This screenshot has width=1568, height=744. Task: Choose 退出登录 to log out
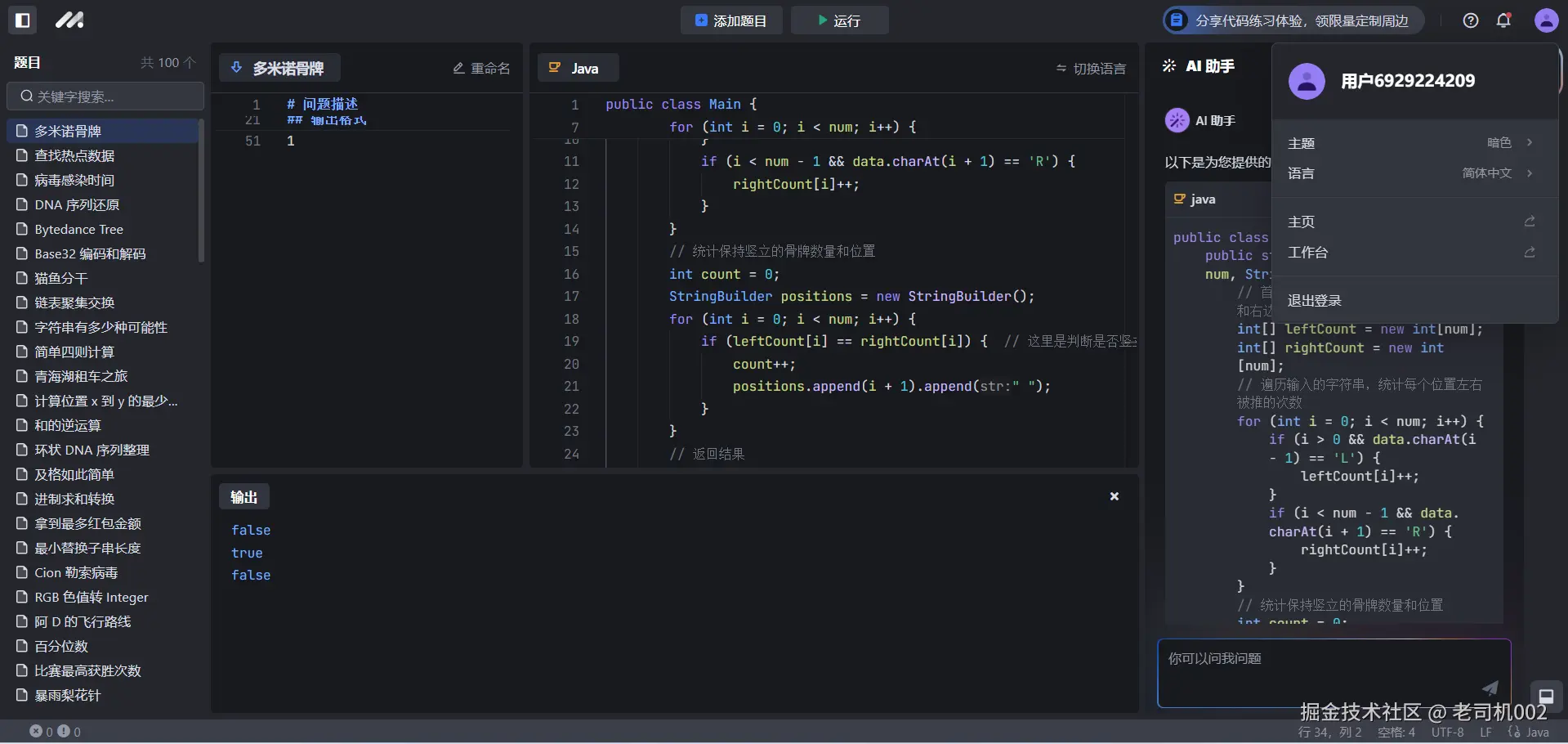1415,300
